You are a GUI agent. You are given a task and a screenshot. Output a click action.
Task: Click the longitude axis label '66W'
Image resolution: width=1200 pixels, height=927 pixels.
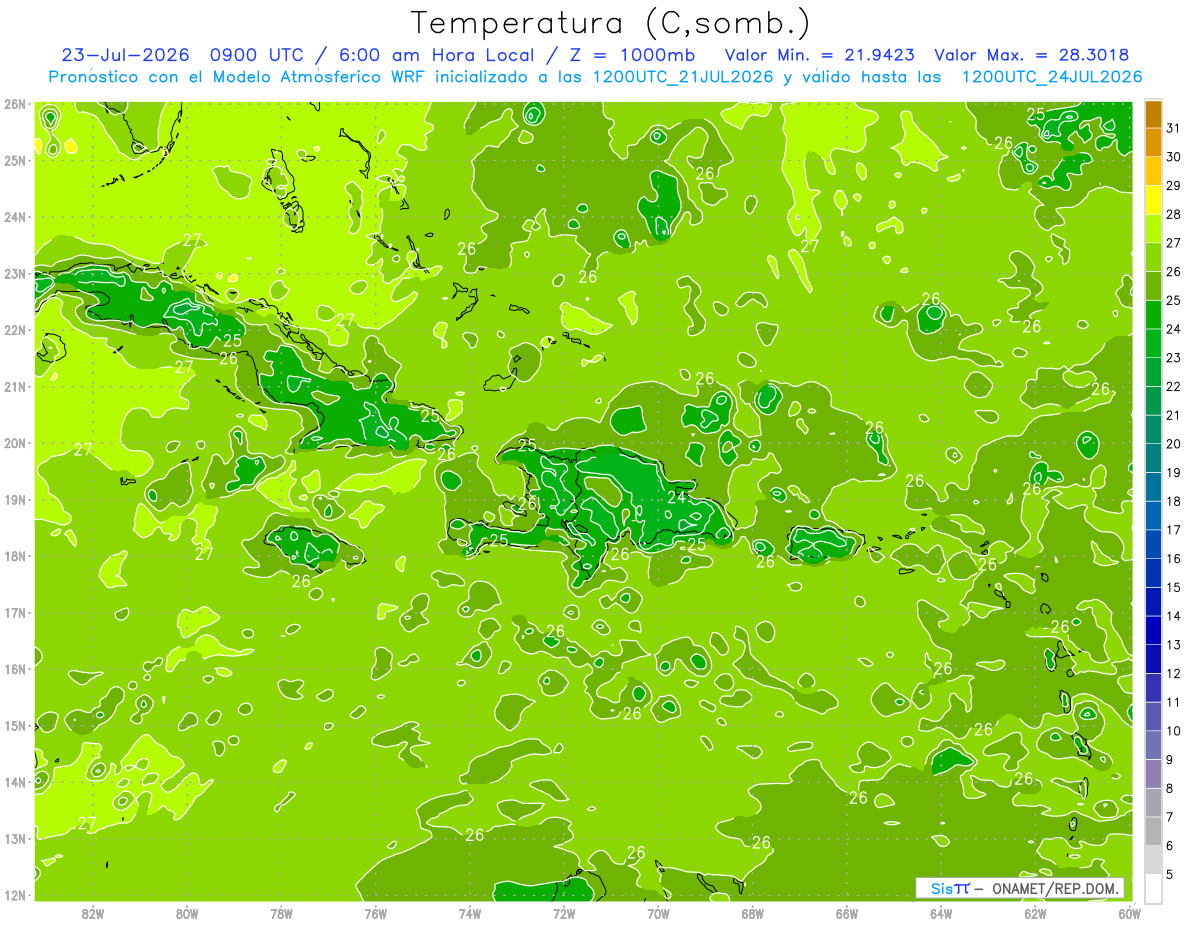point(847,913)
